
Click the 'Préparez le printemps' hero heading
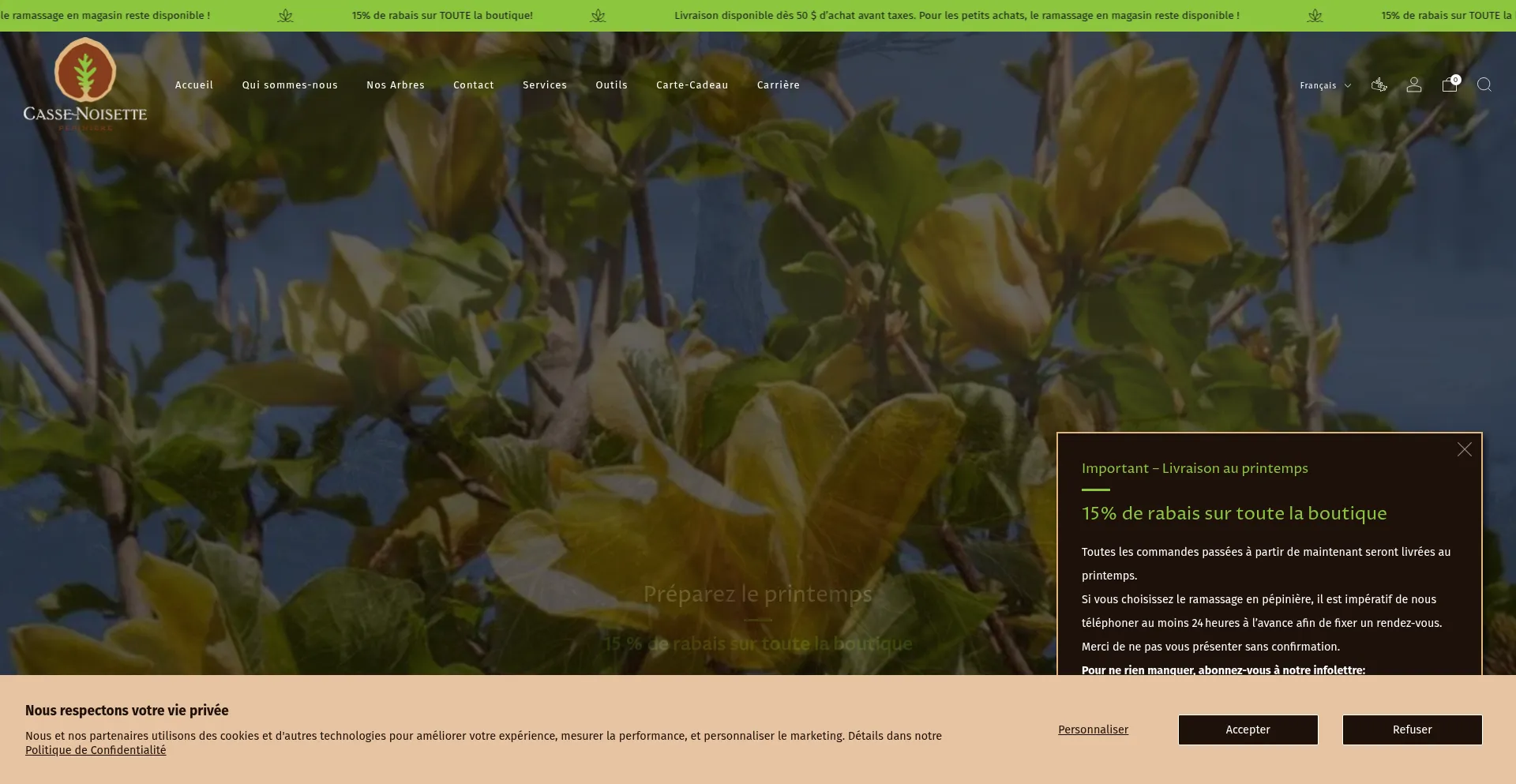point(758,594)
